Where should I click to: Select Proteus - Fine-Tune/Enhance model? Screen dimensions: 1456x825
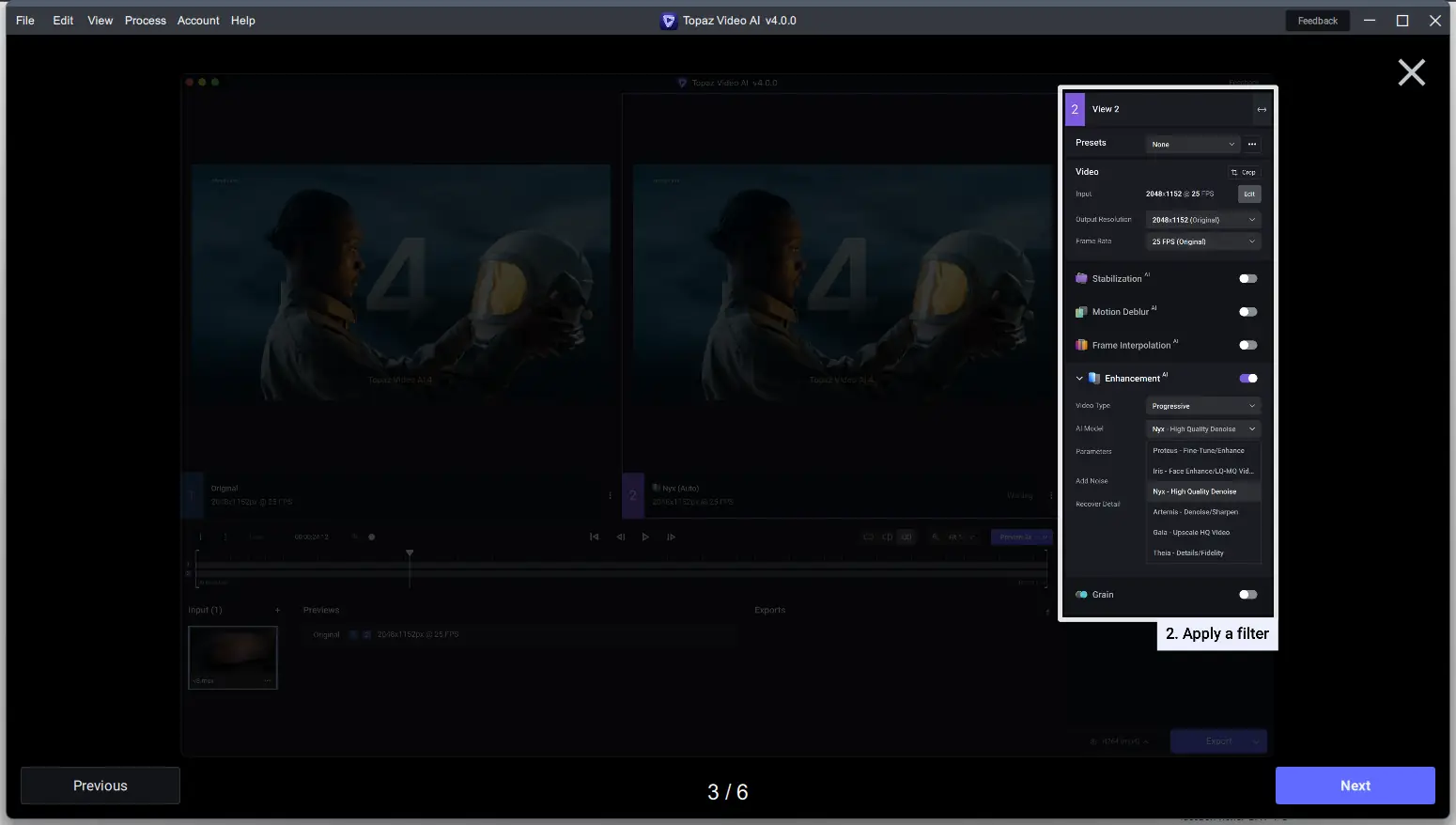(x=1203, y=451)
